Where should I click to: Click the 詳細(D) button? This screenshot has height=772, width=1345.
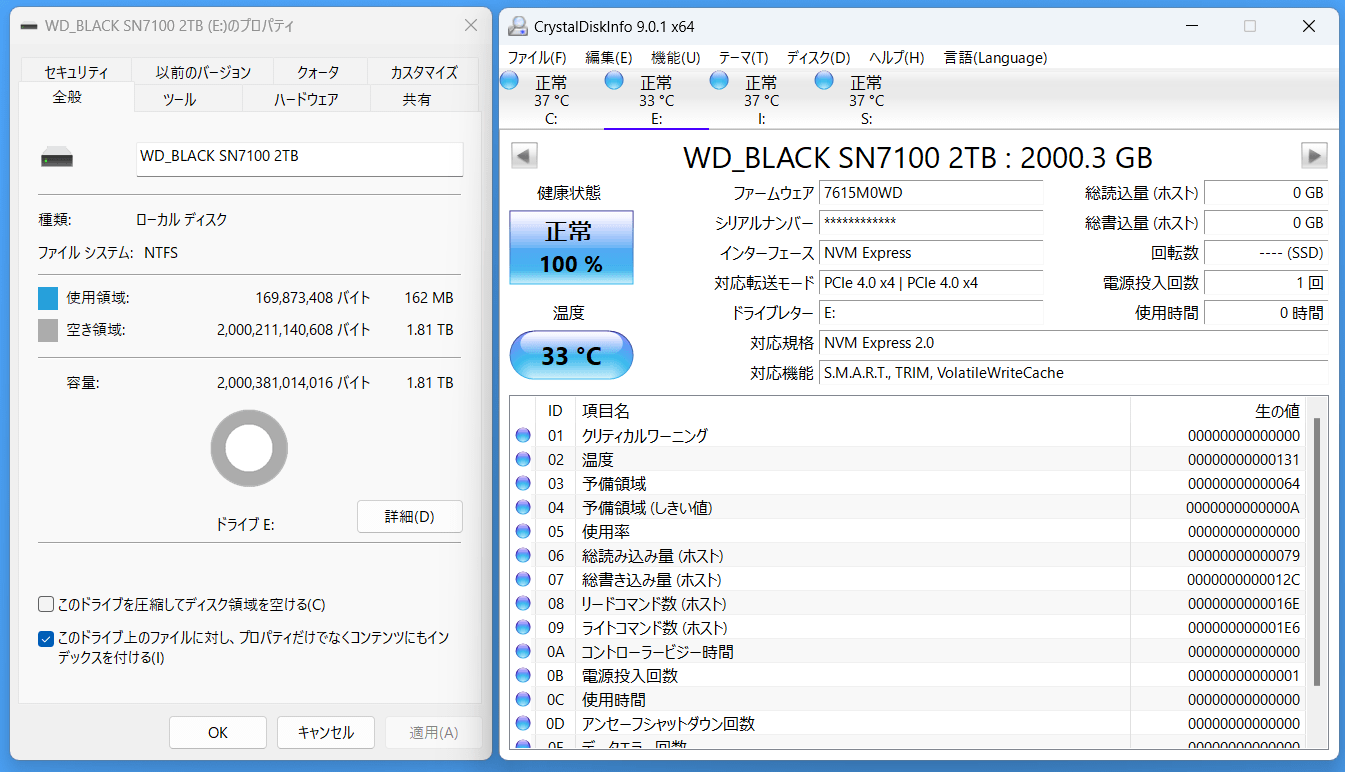[410, 517]
